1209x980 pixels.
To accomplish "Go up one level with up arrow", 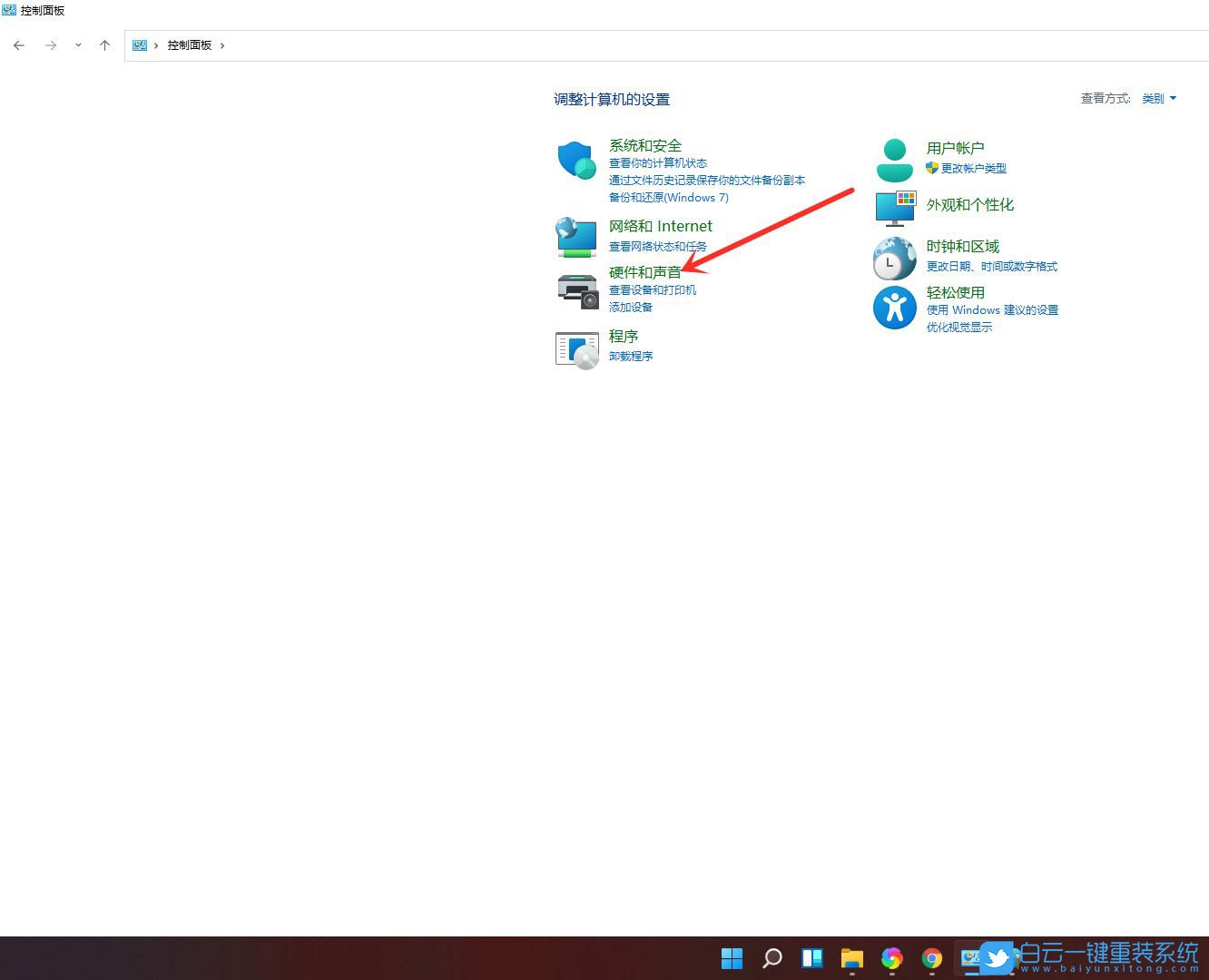I will click(x=104, y=45).
